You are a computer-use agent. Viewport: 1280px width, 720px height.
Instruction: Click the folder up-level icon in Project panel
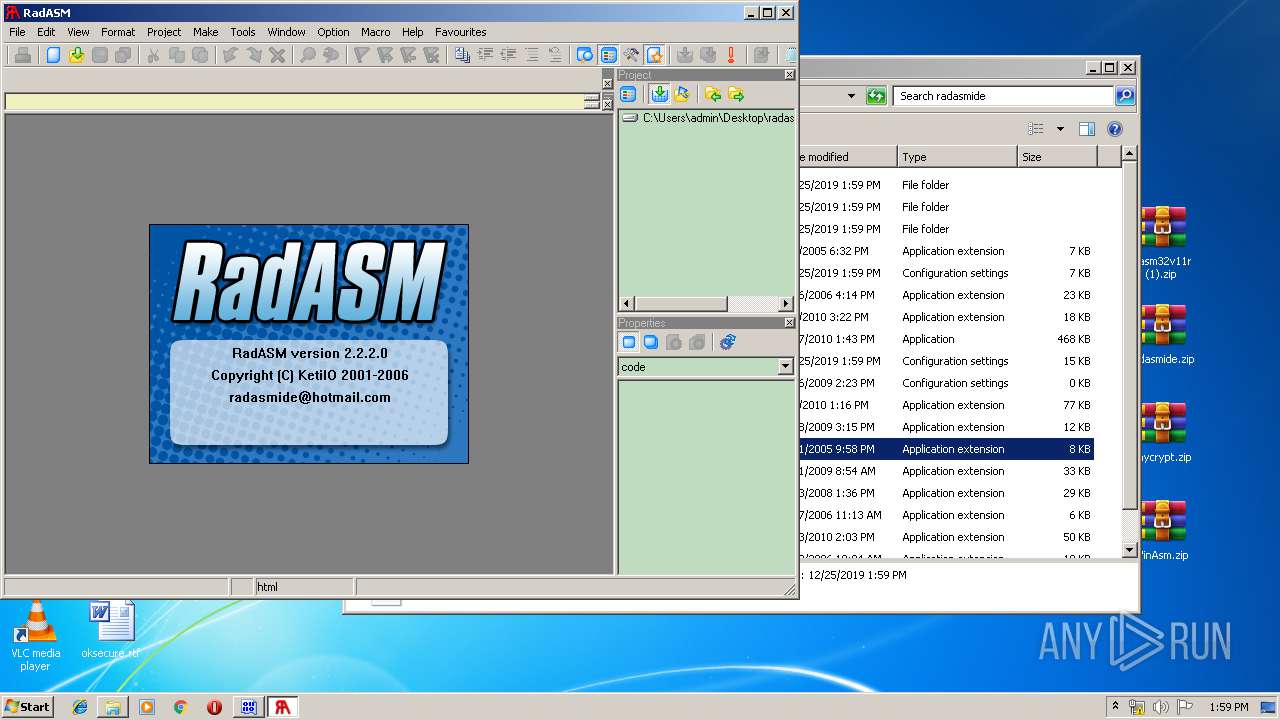713,94
